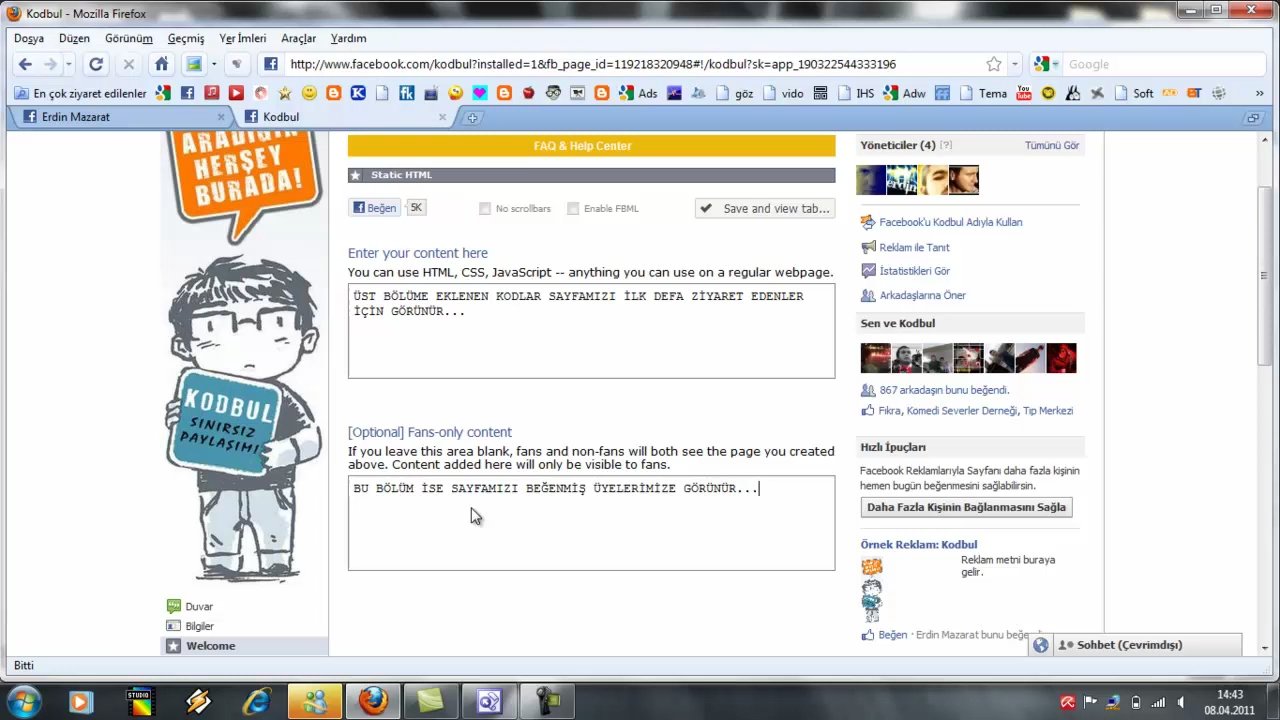1280x720 pixels.
Task: Click the Facebook Beğen button
Action: coord(375,208)
